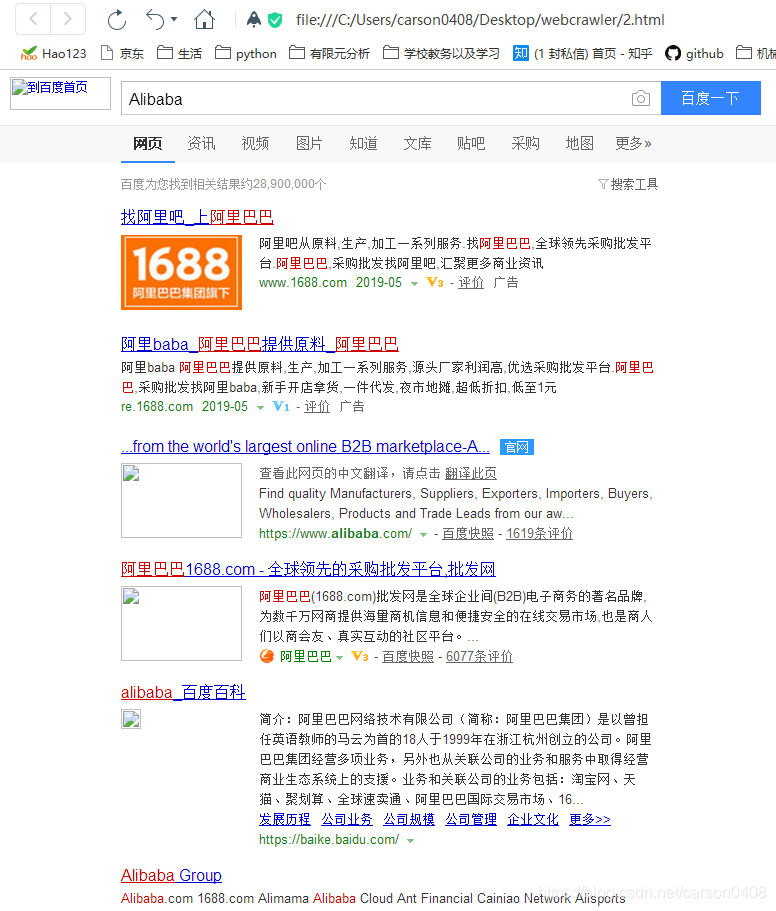
Task: Open the browser home page icon
Action: (204, 20)
